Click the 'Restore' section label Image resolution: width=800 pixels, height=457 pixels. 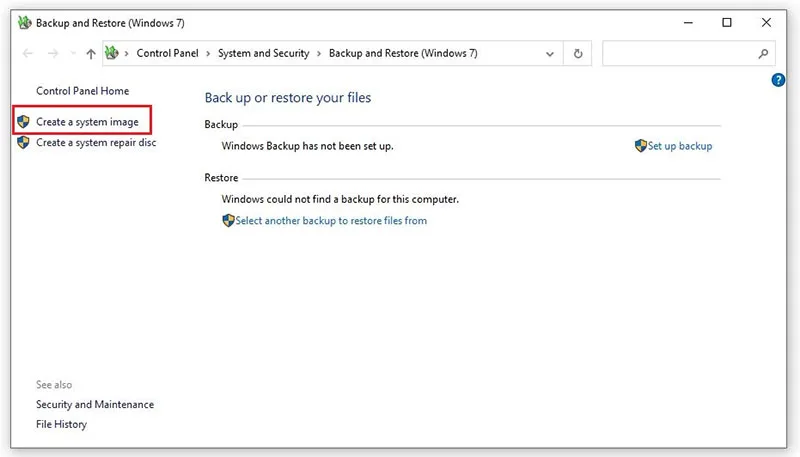click(x=221, y=177)
